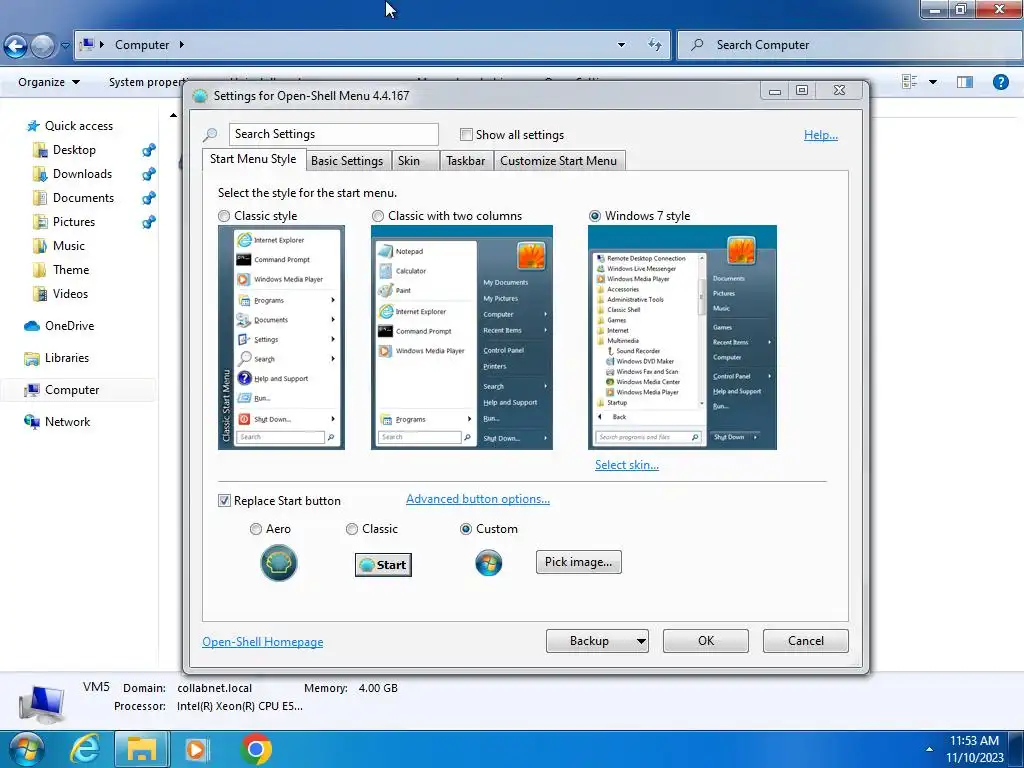Open Windows Media Player from taskbar
Screen dimensions: 1024x768
197,750
